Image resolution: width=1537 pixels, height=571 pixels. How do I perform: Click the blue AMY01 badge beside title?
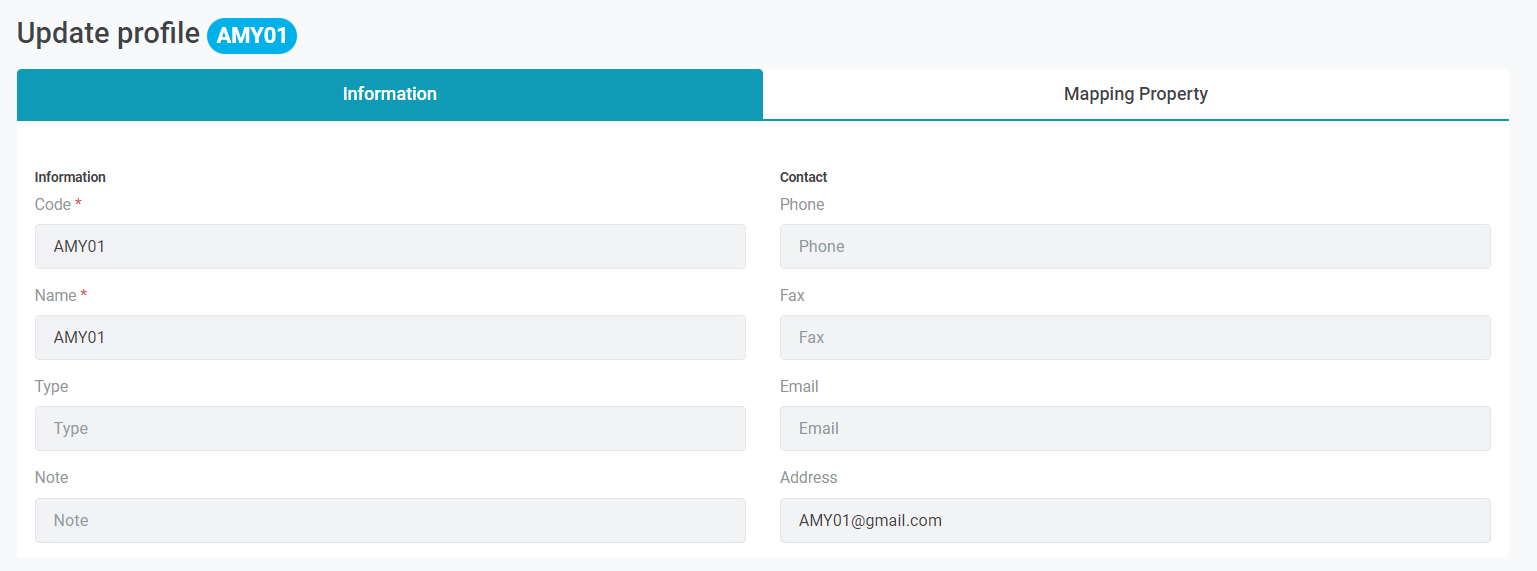coord(252,36)
